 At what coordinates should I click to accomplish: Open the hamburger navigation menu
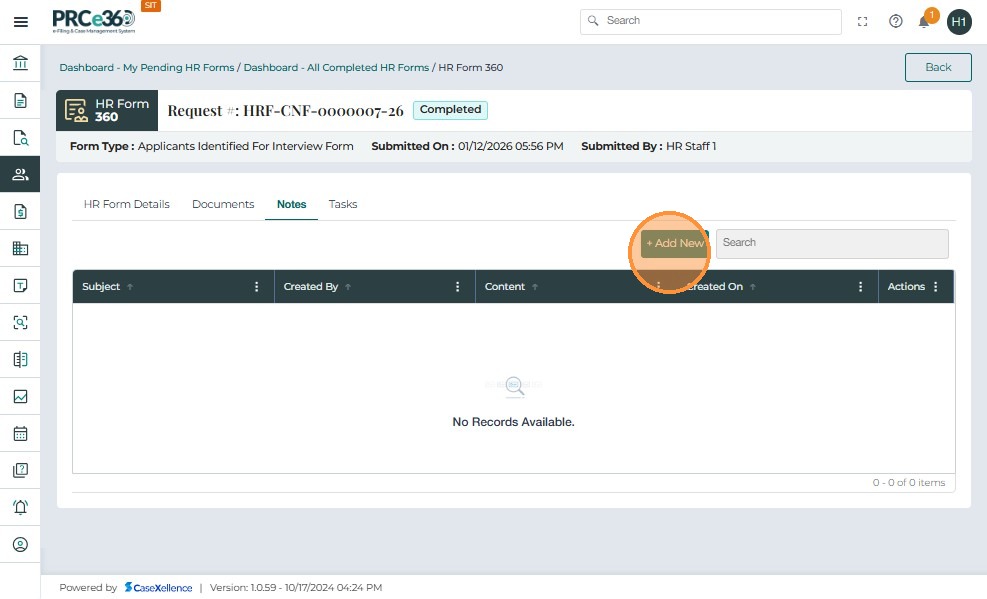tap(20, 22)
